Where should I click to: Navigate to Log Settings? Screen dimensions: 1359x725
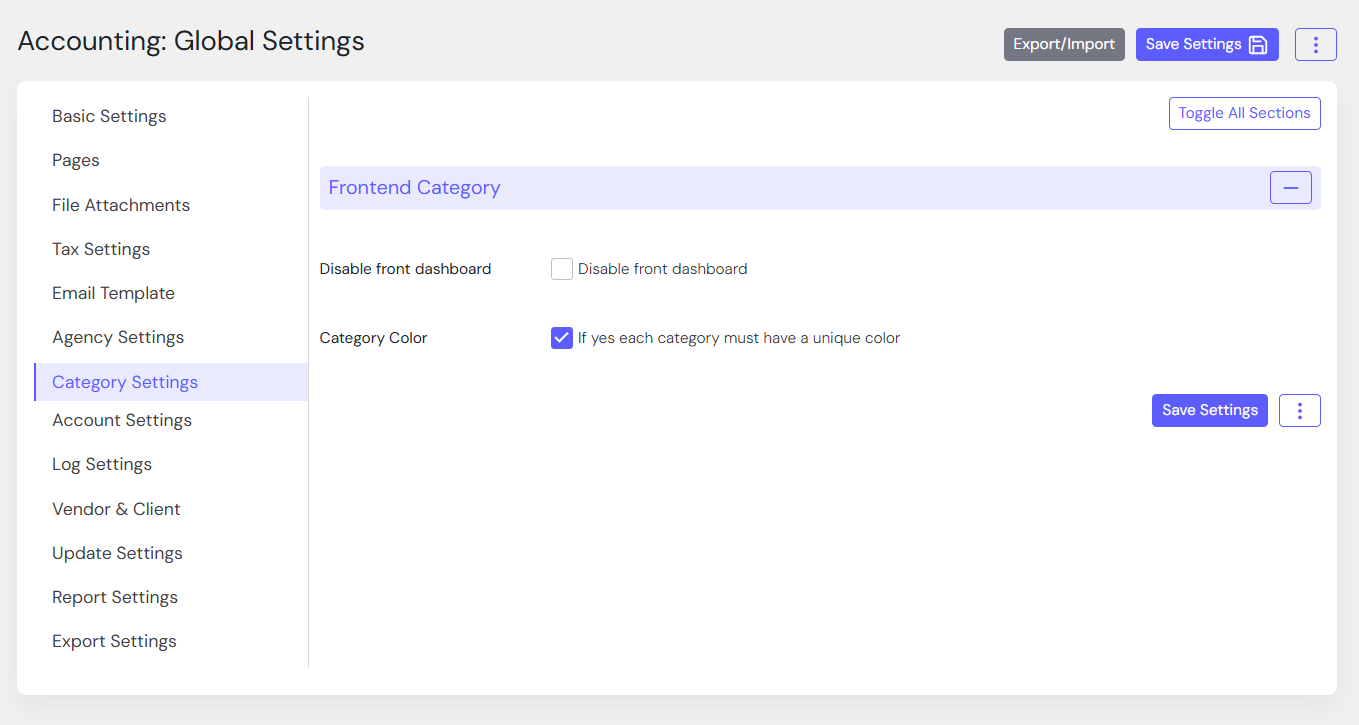pyautogui.click(x=102, y=464)
